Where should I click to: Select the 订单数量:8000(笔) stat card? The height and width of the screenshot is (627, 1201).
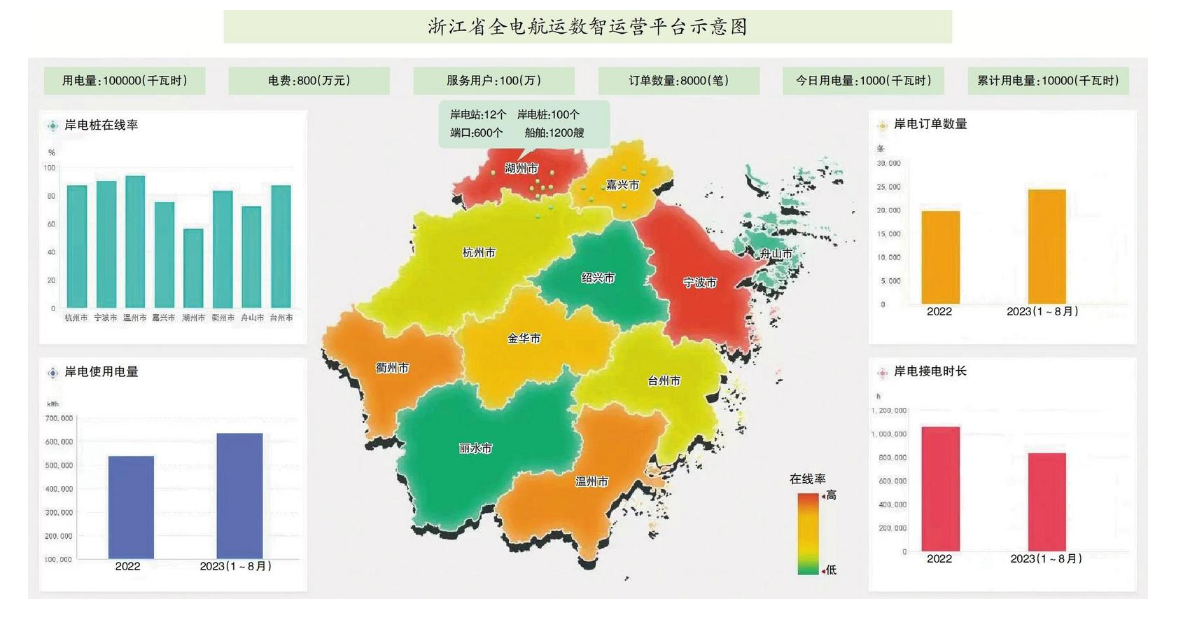click(679, 81)
